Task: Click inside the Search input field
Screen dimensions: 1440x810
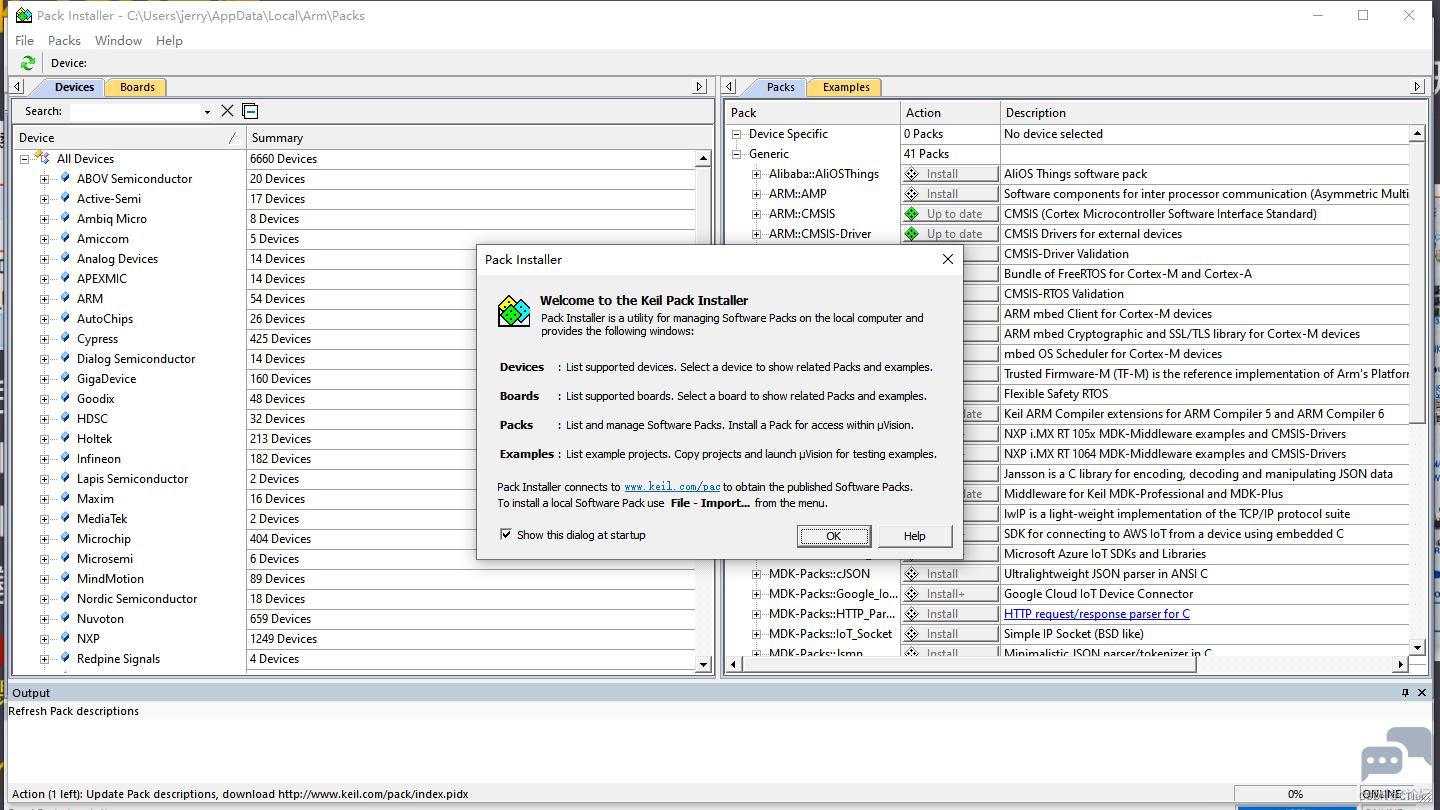Action: (134, 111)
